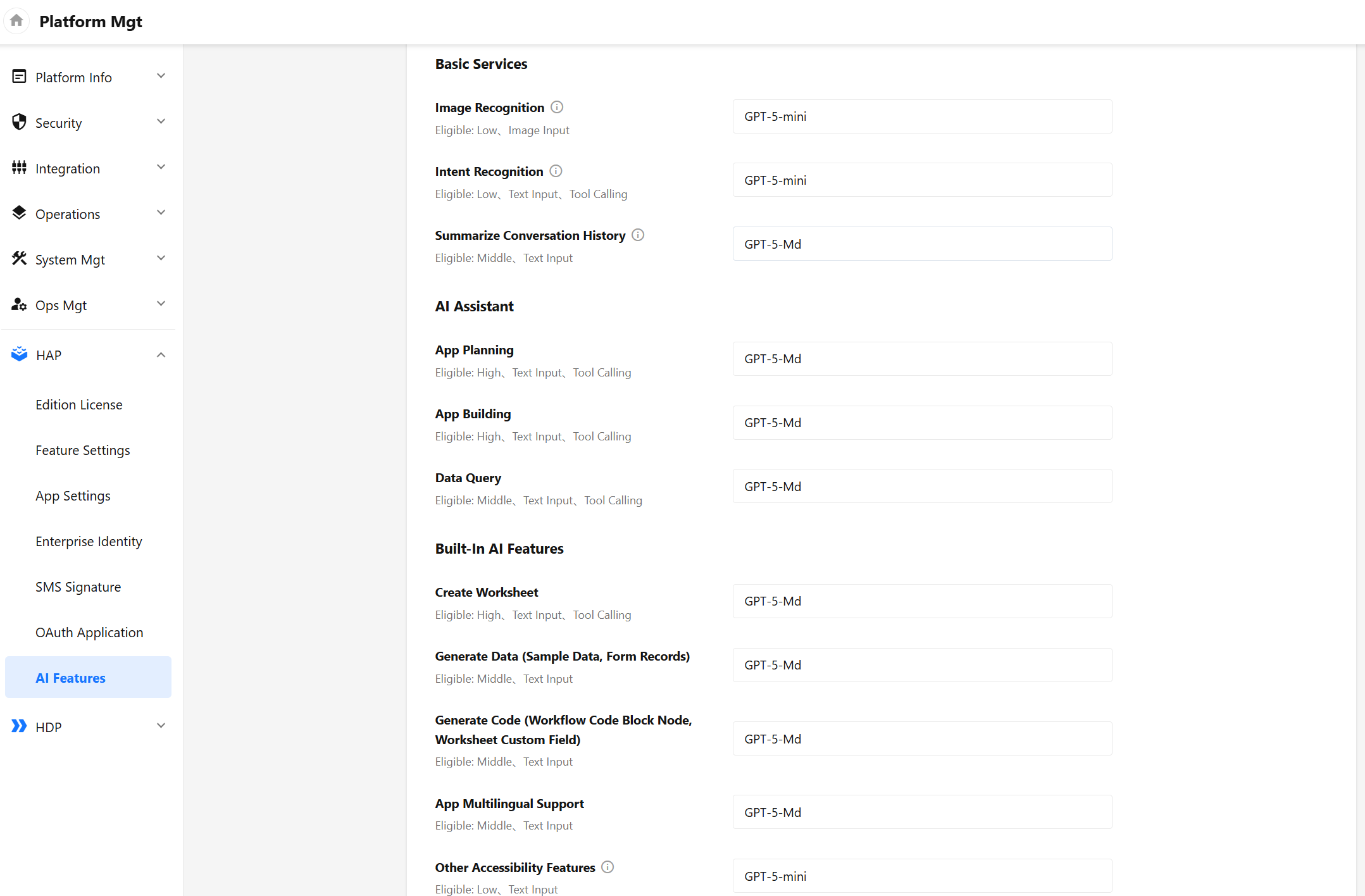Click the Integration sidebar icon

tap(19, 168)
